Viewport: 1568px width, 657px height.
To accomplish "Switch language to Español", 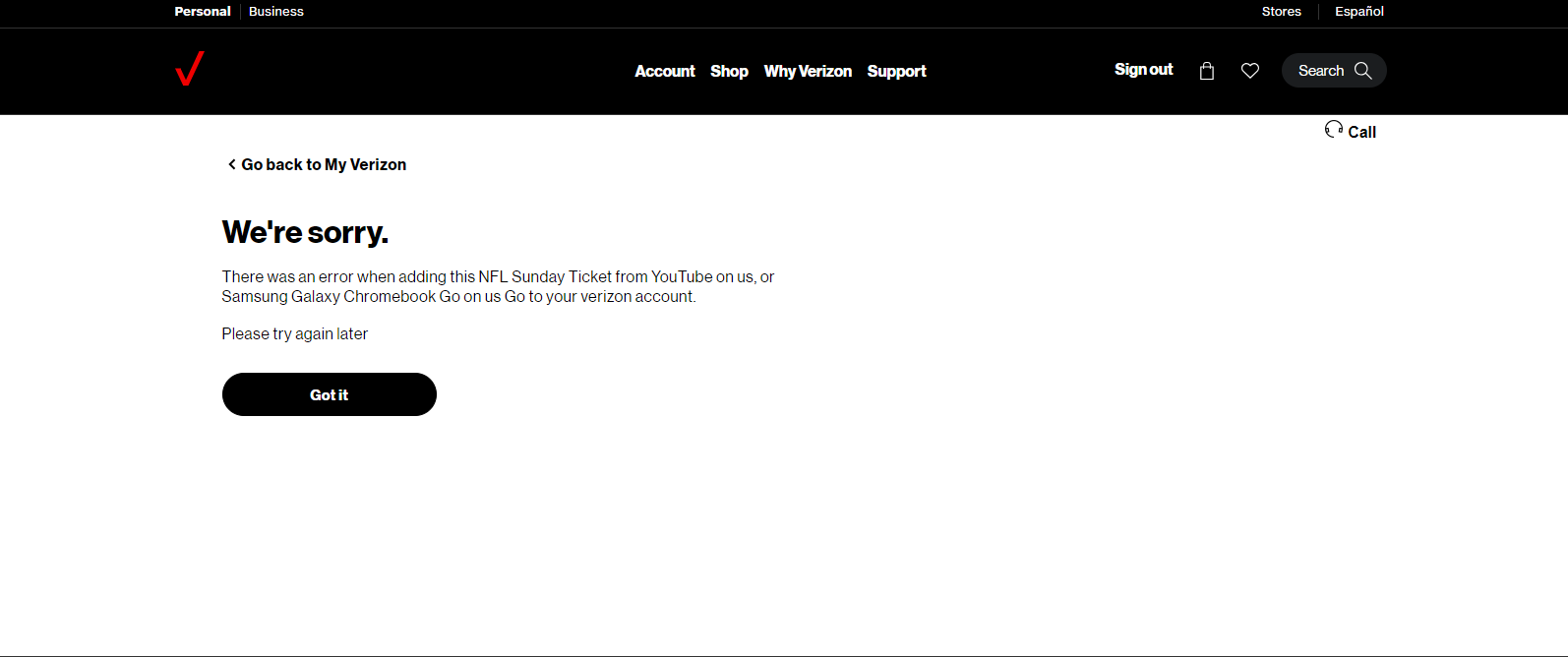I will coord(1359,12).
